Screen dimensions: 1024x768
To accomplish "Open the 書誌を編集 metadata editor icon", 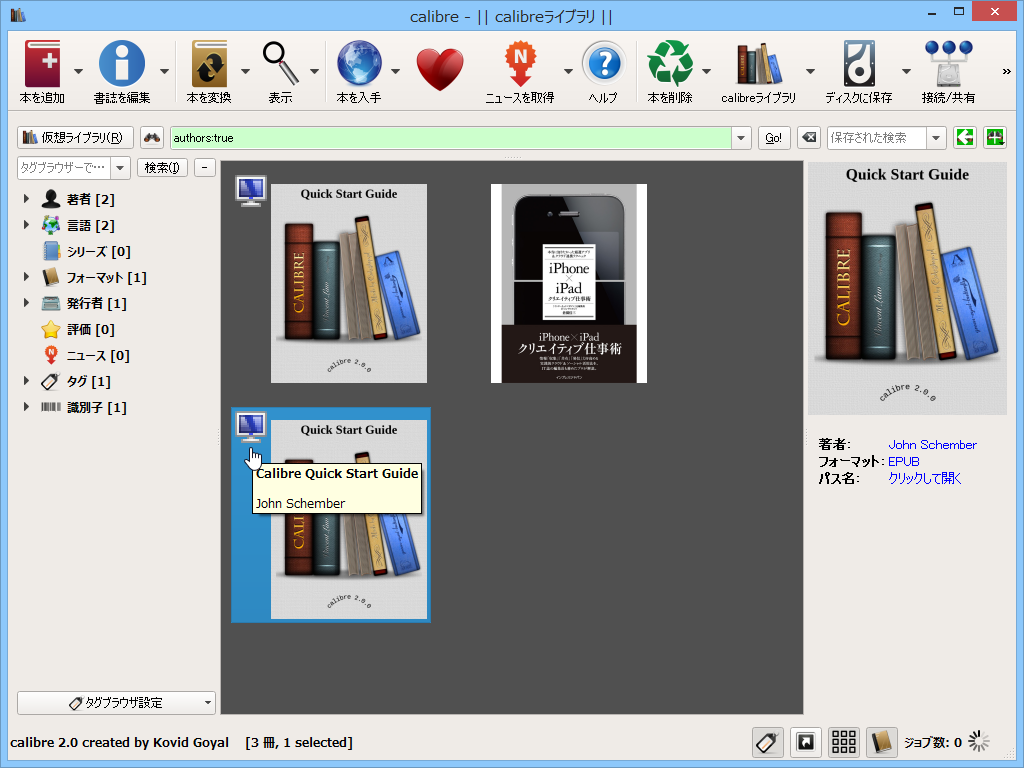I will click(121, 64).
